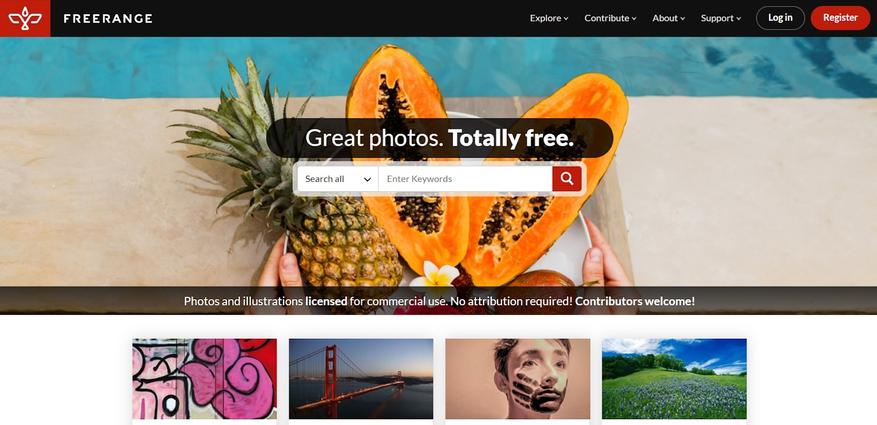Open the Golden Gate Bridge photo thumbnail
The width and height of the screenshot is (877, 425).
point(361,379)
